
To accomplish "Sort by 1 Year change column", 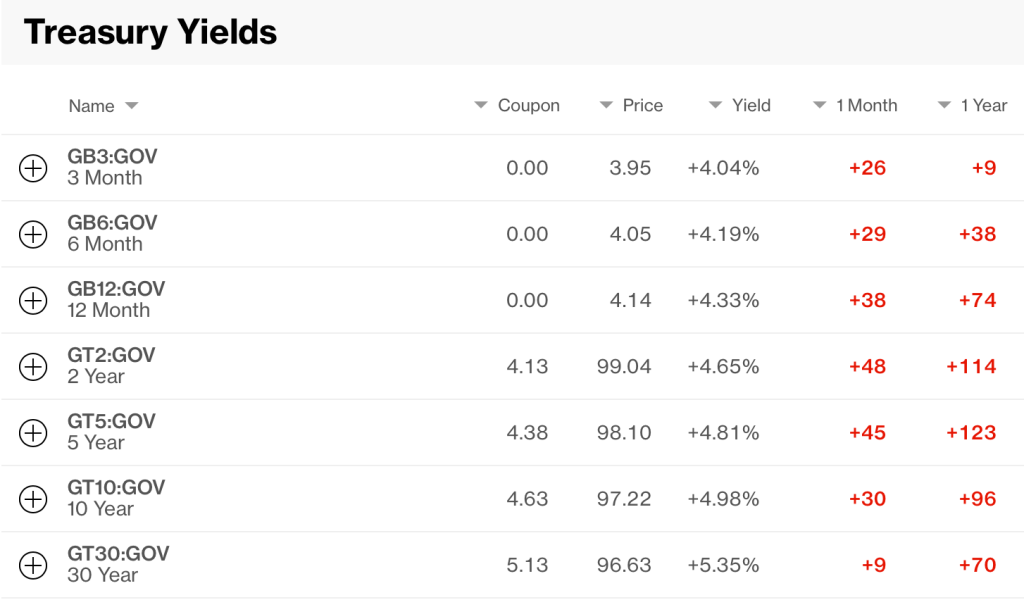I will pos(972,105).
